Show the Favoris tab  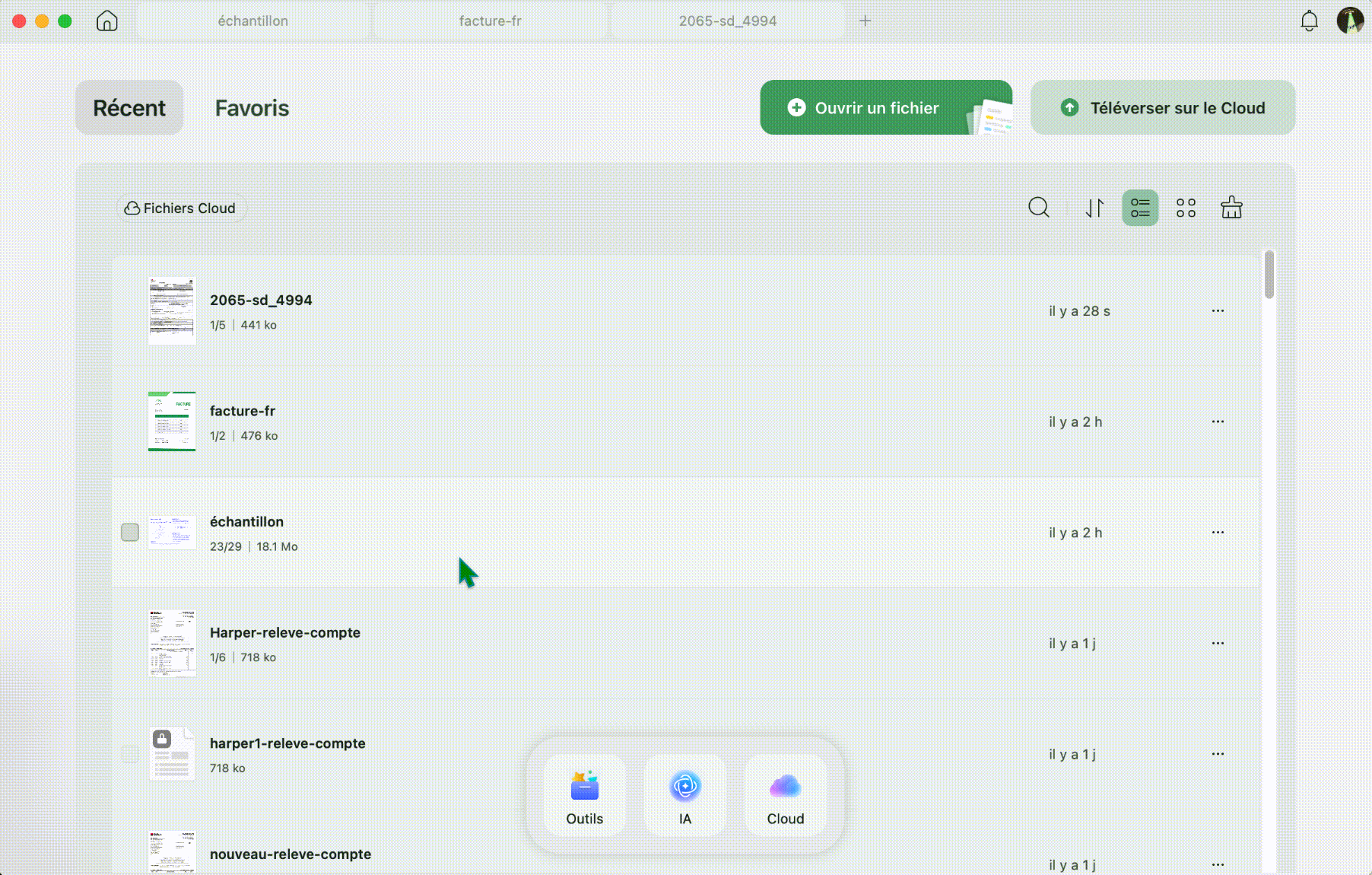252,108
